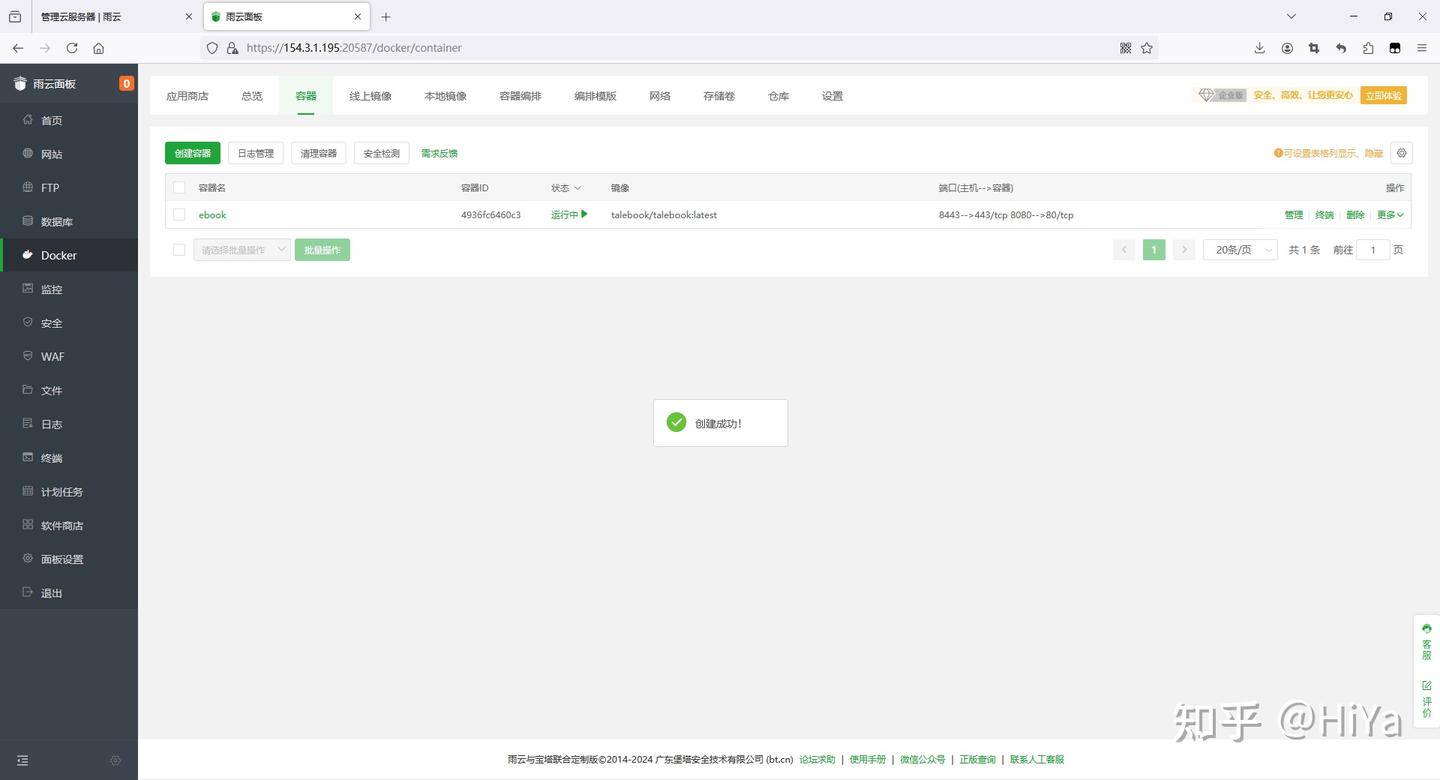The height and width of the screenshot is (780, 1440).
Task: Open the ebook container name link
Action: [x=212, y=215]
